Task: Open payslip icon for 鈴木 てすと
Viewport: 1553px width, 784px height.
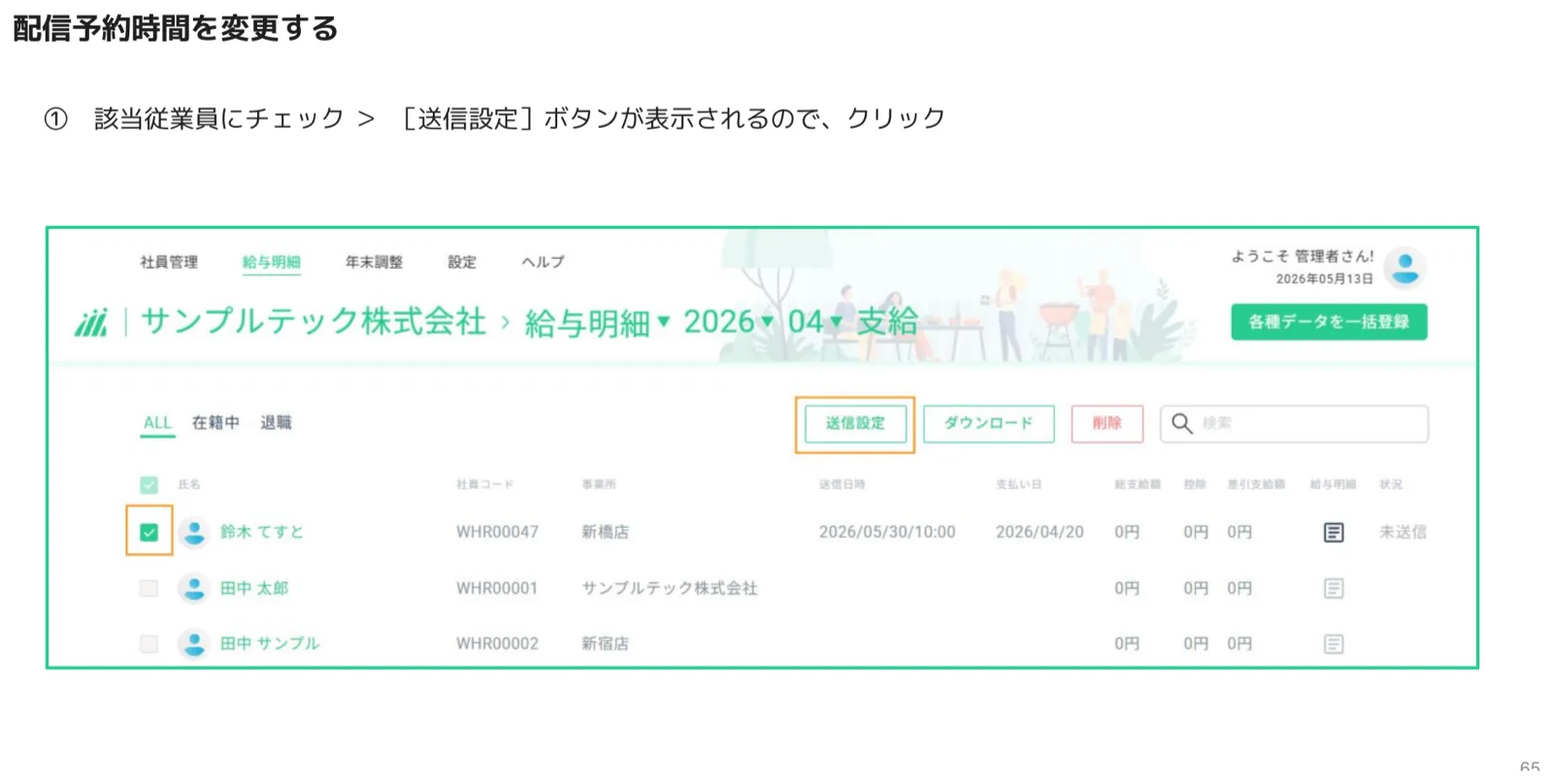Action: [1334, 533]
